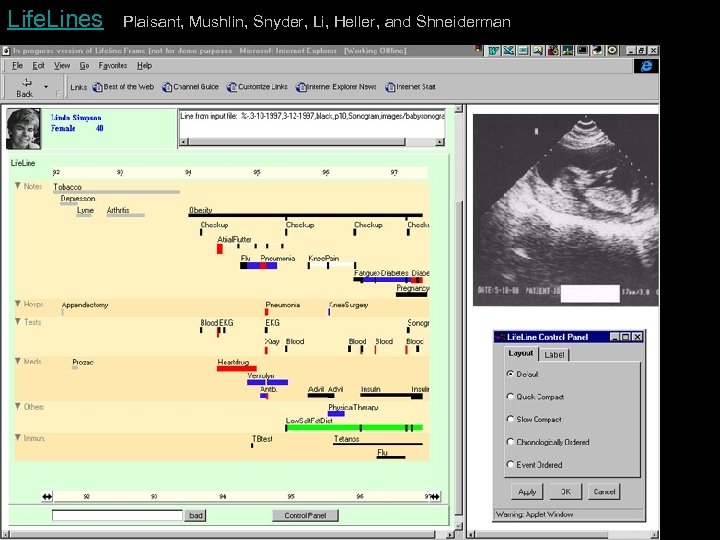720x540 pixels.
Task: Open the LifeLines title hyperlink
Action: pyautogui.click(x=55, y=19)
